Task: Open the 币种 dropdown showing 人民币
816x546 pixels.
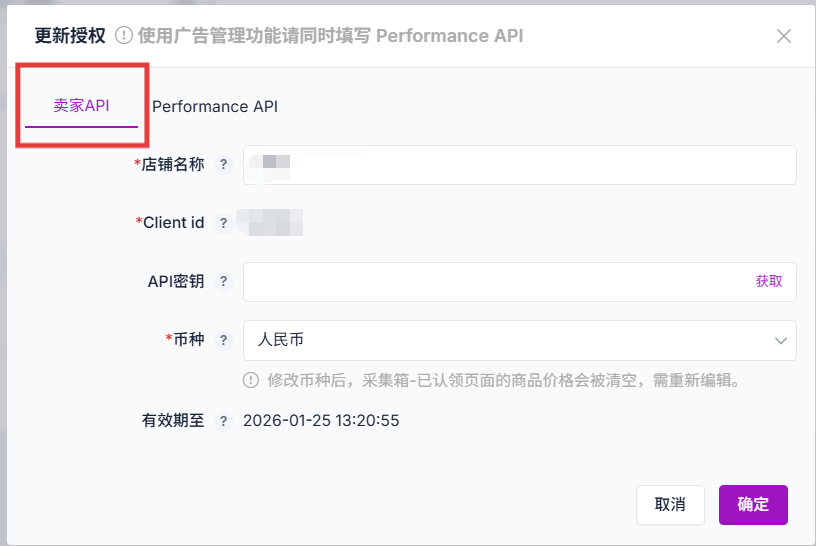Action: pos(500,340)
